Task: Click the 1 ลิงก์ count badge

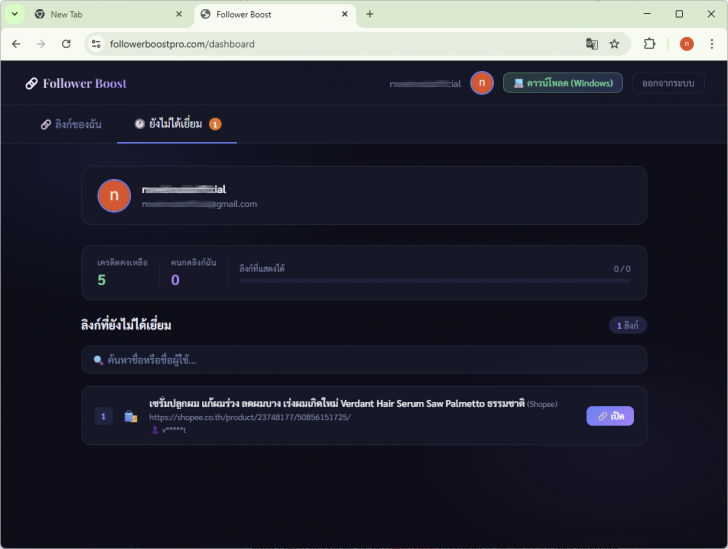Action: [x=628, y=326]
